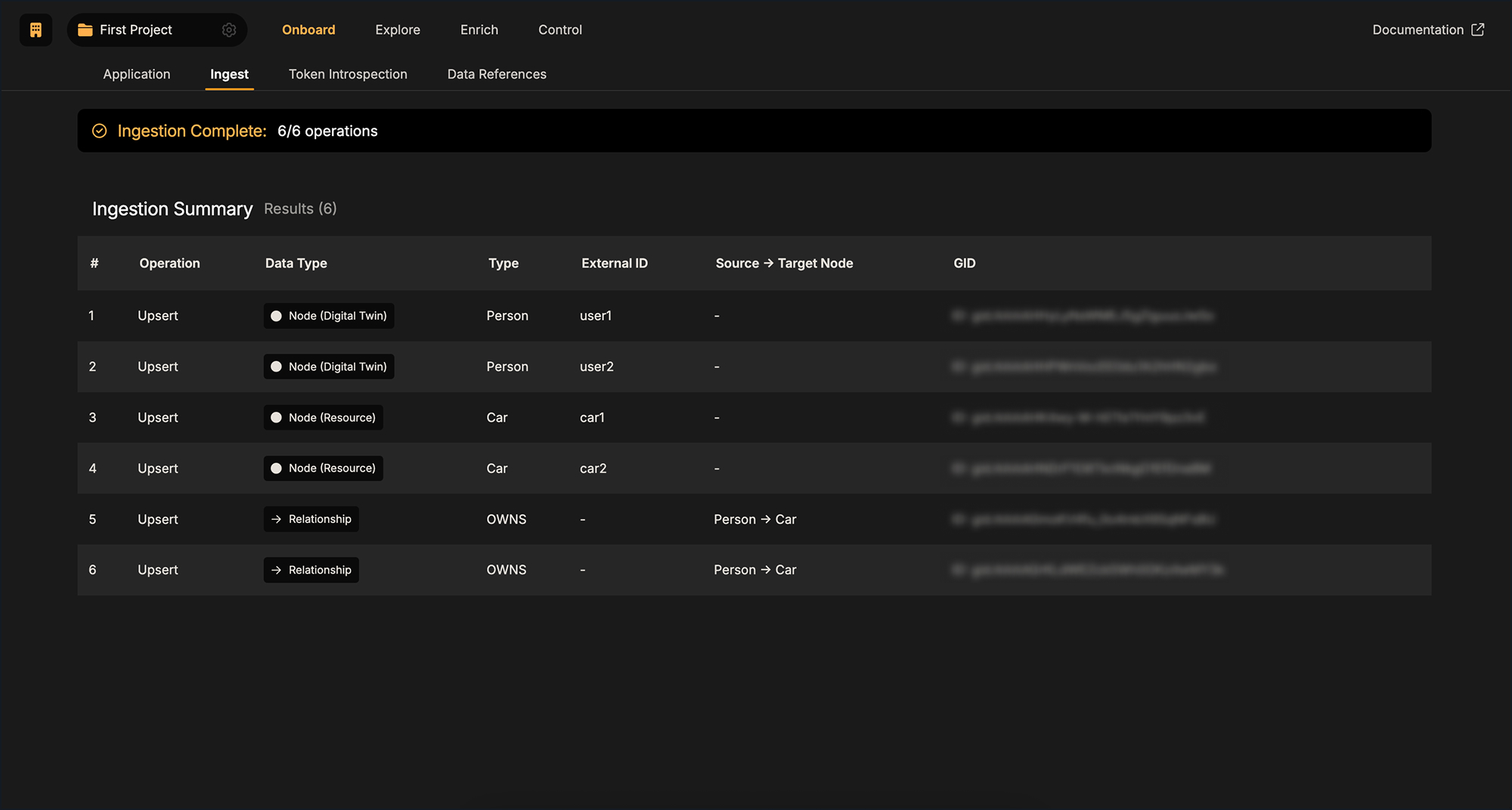Click the folder icon beside First Project

coord(85,29)
